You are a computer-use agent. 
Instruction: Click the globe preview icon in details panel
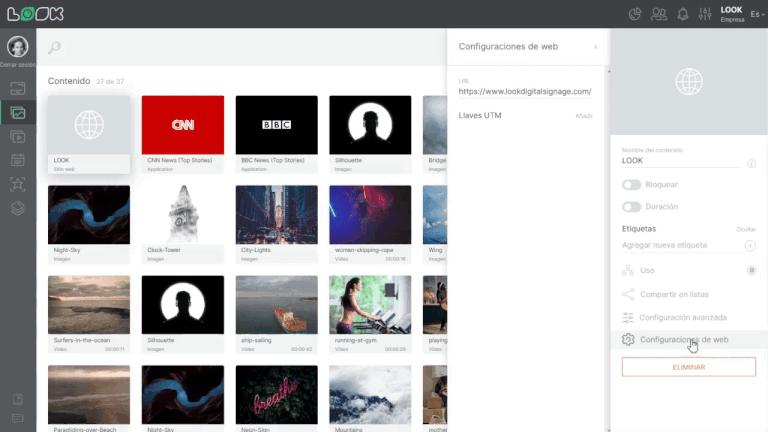pos(689,81)
